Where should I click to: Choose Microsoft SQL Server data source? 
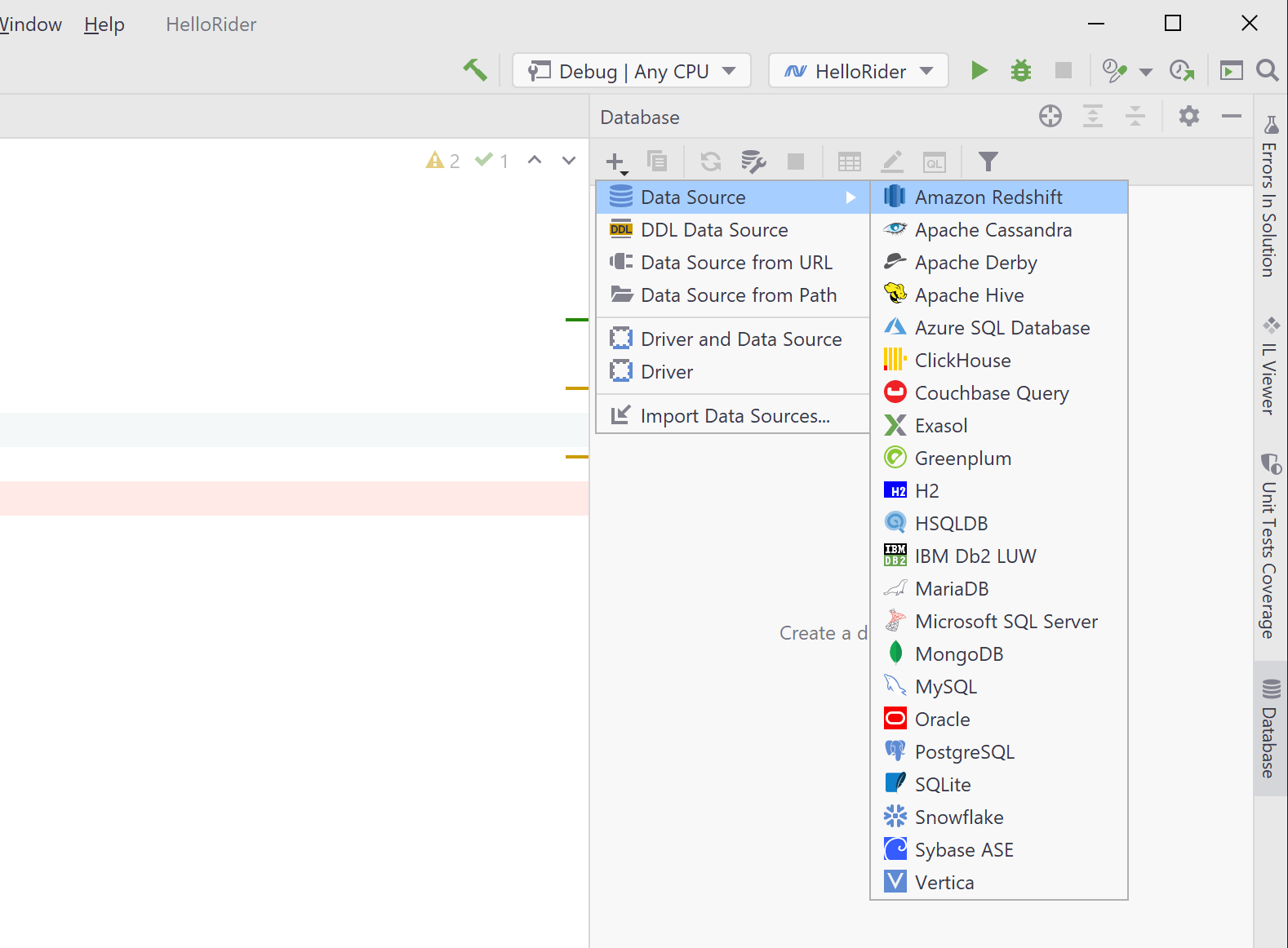1006,622
